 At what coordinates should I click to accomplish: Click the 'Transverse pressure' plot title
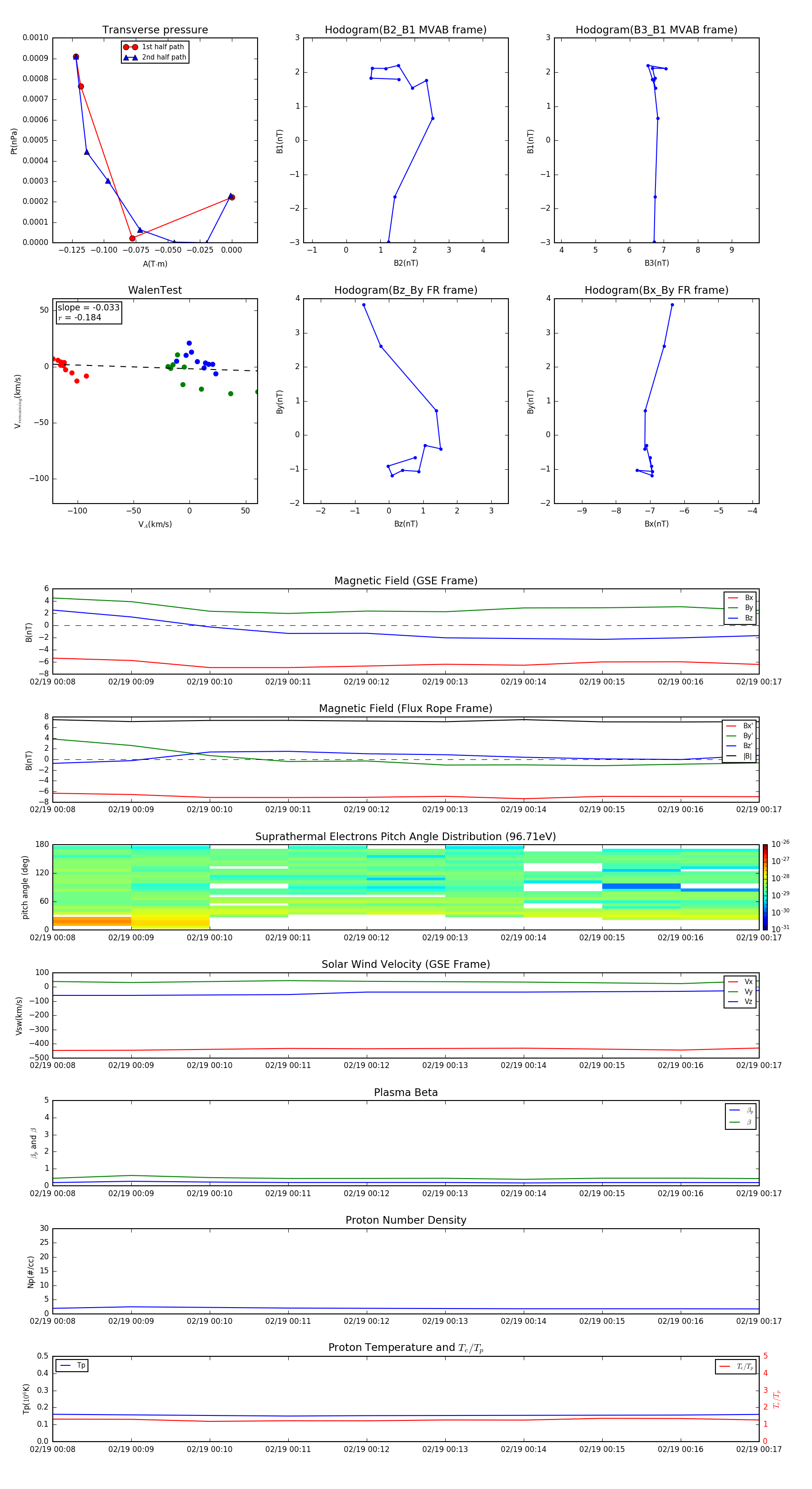point(155,30)
